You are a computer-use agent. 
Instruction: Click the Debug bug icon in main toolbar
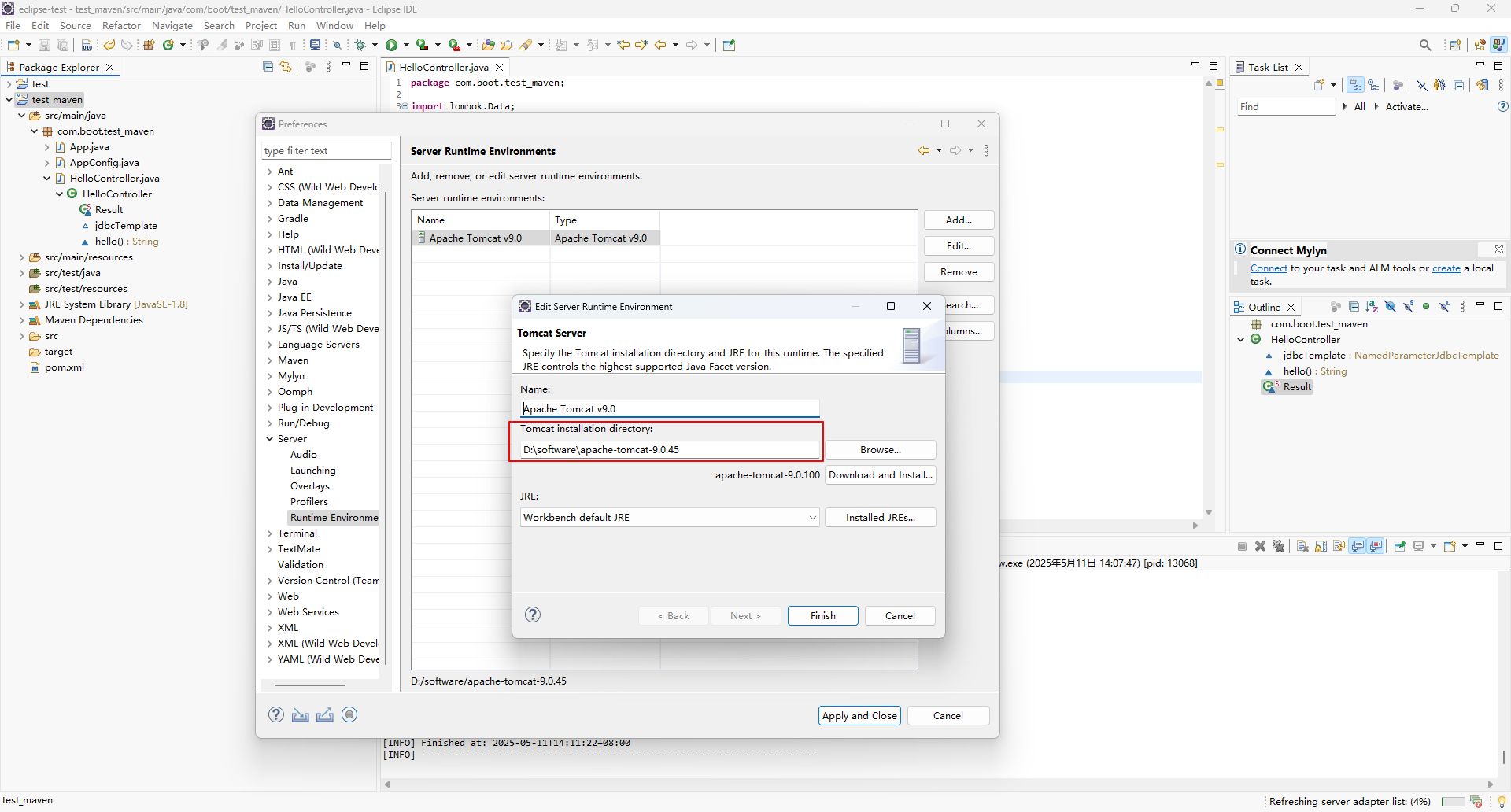360,45
